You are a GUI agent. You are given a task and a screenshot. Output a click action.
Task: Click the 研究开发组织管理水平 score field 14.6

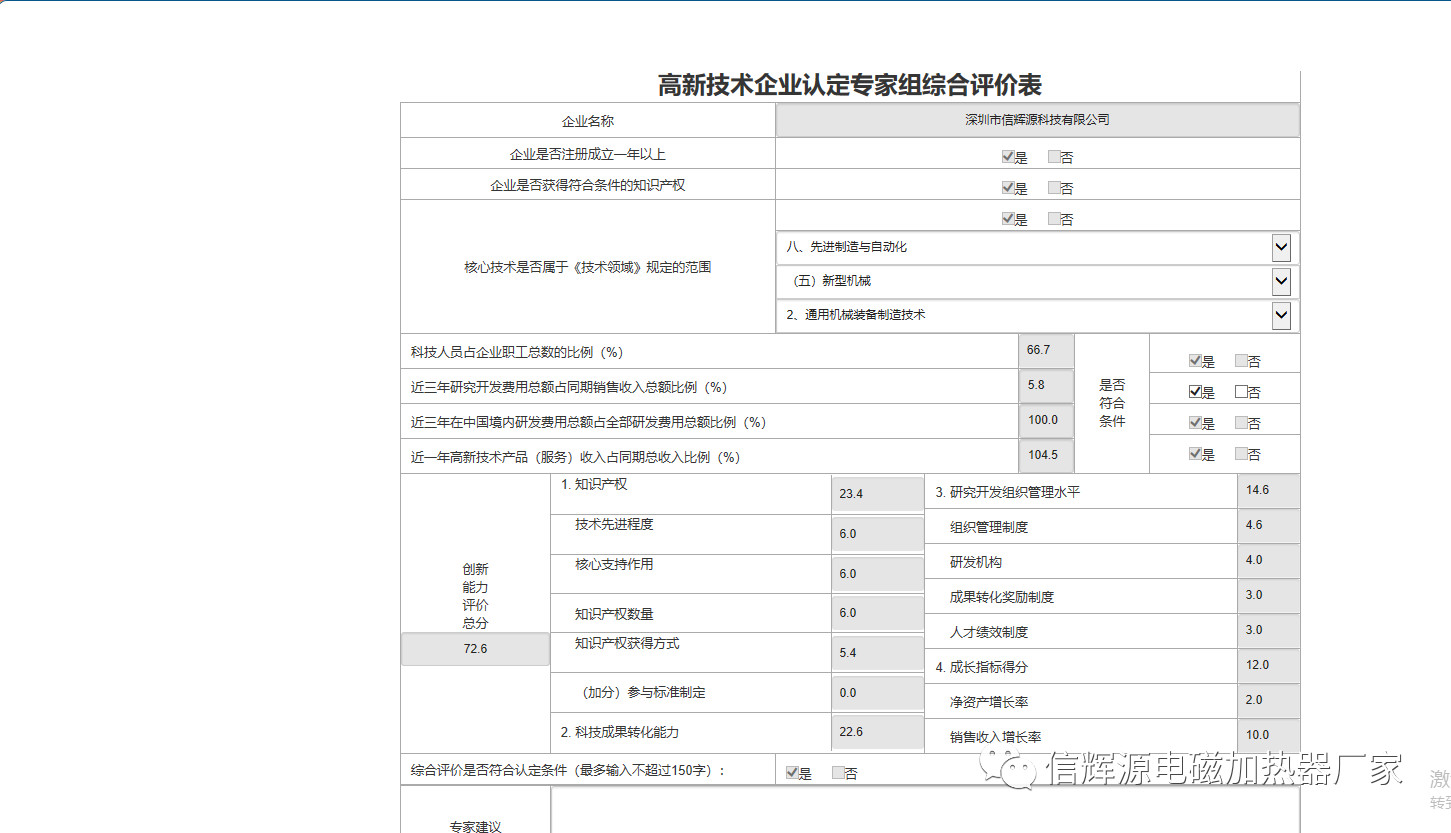click(x=1267, y=490)
